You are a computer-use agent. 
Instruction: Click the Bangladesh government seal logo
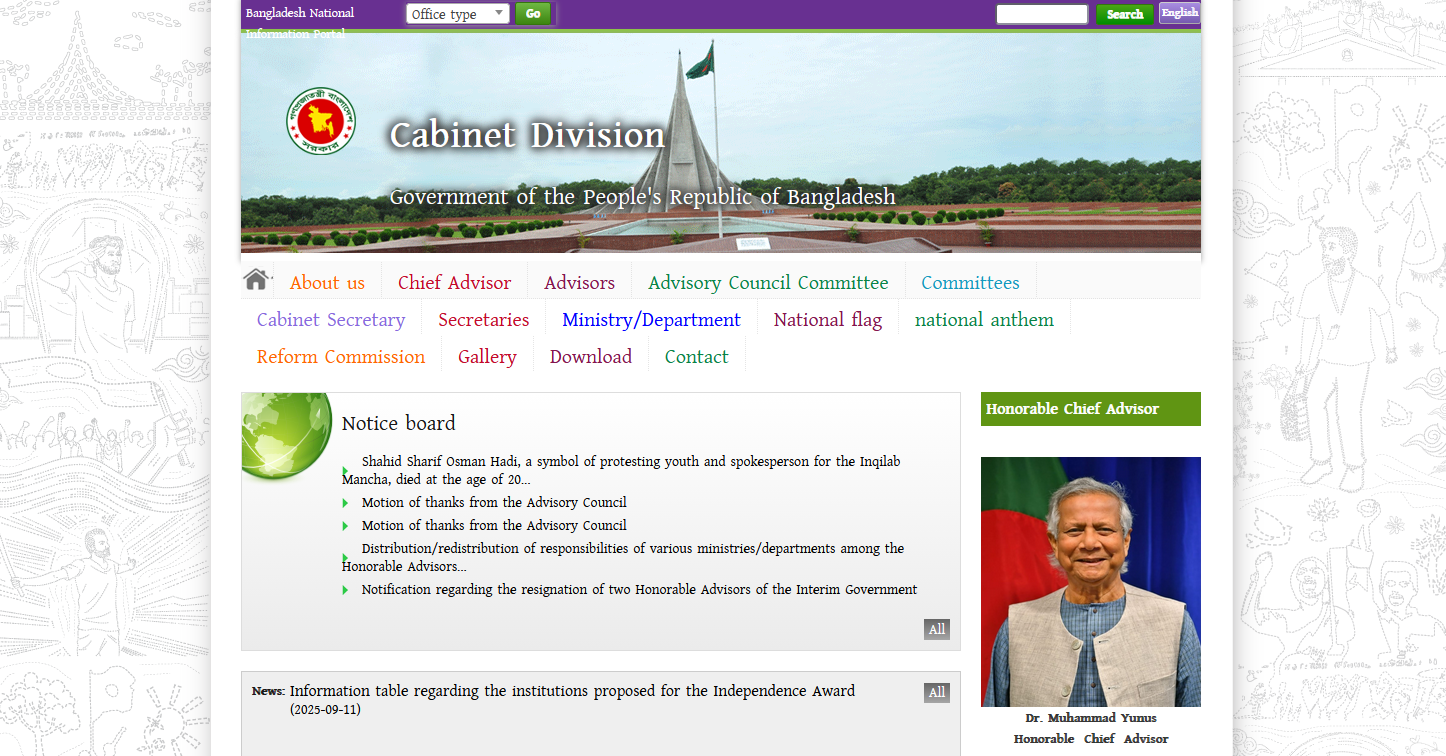coord(321,120)
